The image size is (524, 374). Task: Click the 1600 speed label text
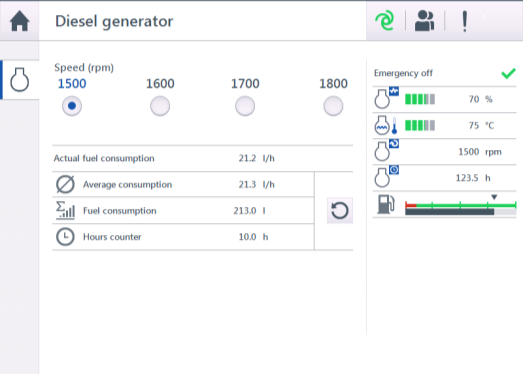pyautogui.click(x=160, y=84)
